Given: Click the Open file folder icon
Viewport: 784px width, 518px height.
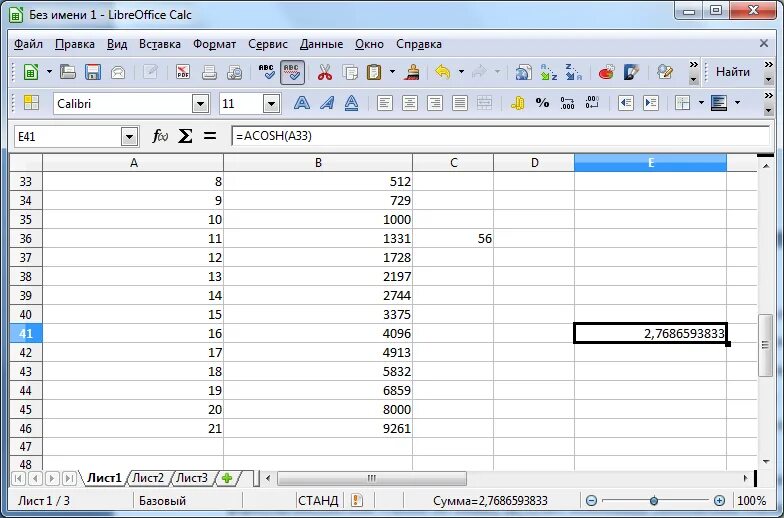Looking at the screenshot, I should click(x=68, y=72).
